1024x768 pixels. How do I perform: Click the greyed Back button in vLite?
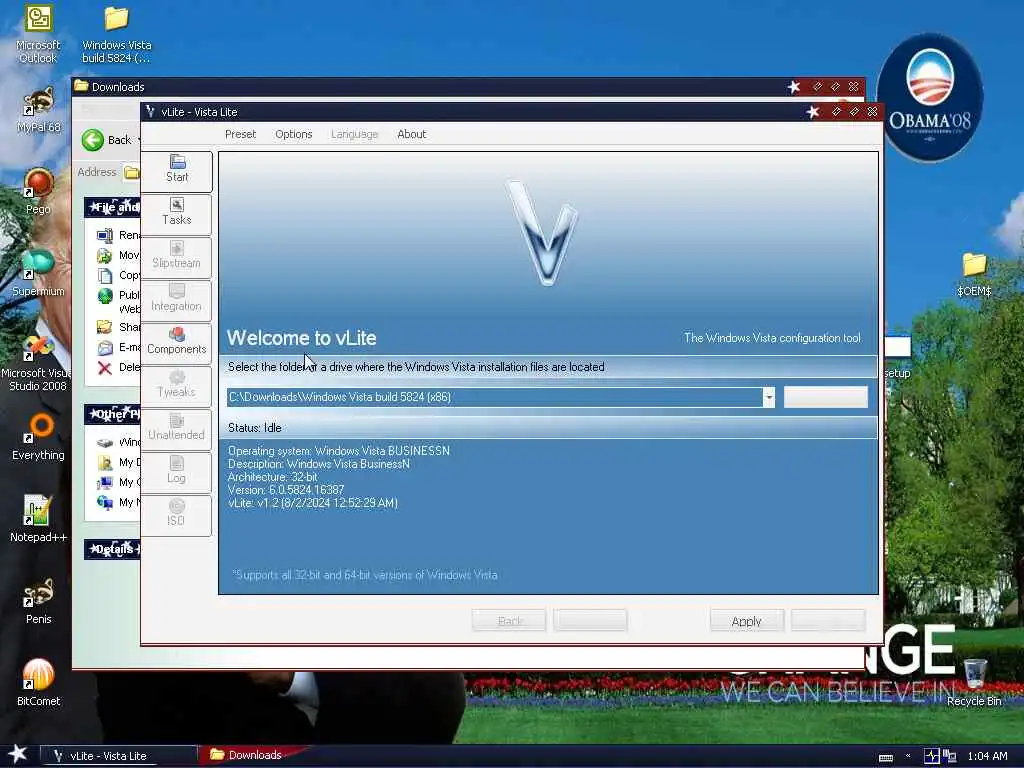pos(509,621)
